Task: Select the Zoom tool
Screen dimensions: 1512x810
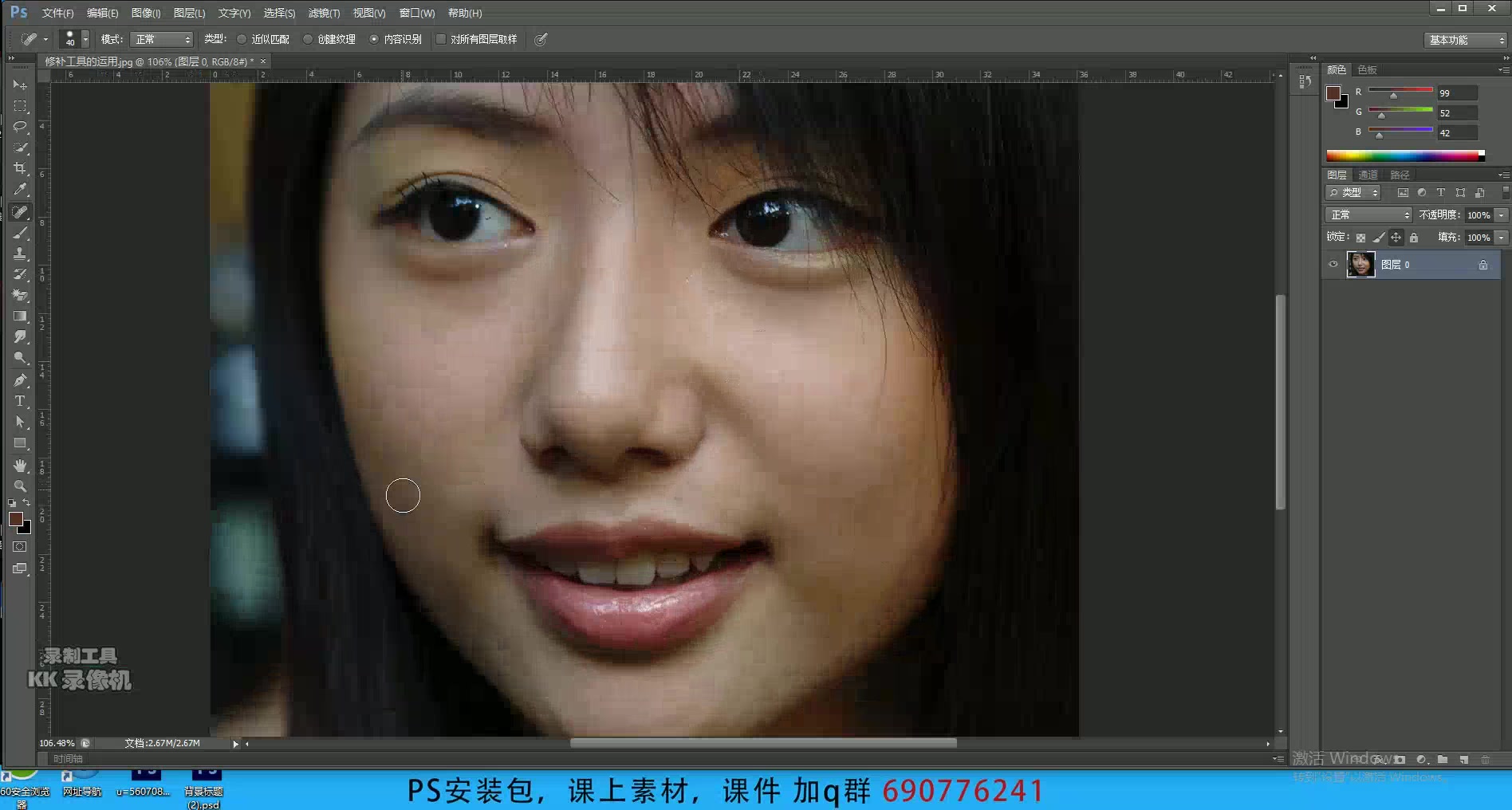Action: (x=20, y=486)
